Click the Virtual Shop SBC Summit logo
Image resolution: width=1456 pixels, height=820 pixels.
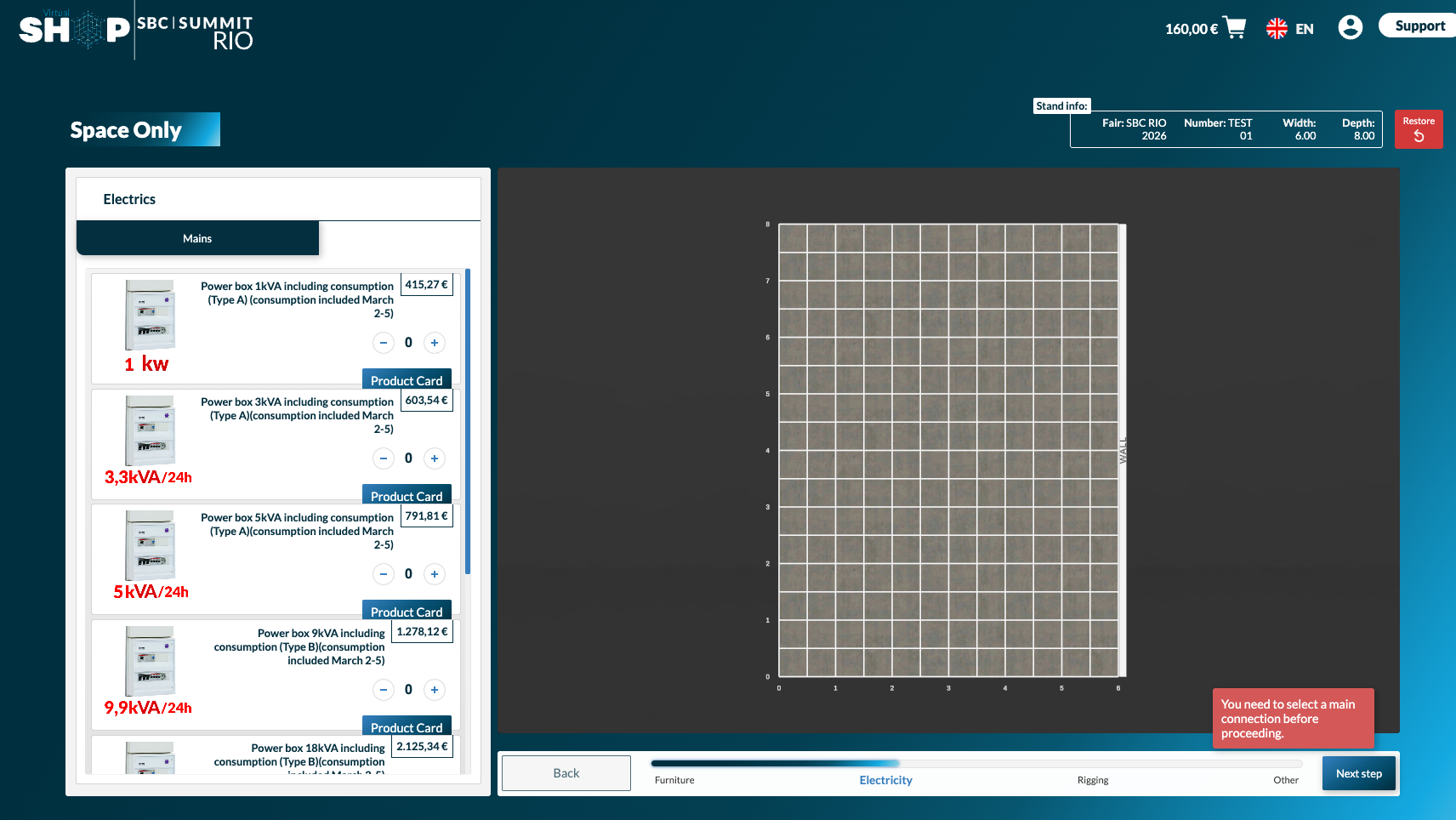(x=136, y=31)
